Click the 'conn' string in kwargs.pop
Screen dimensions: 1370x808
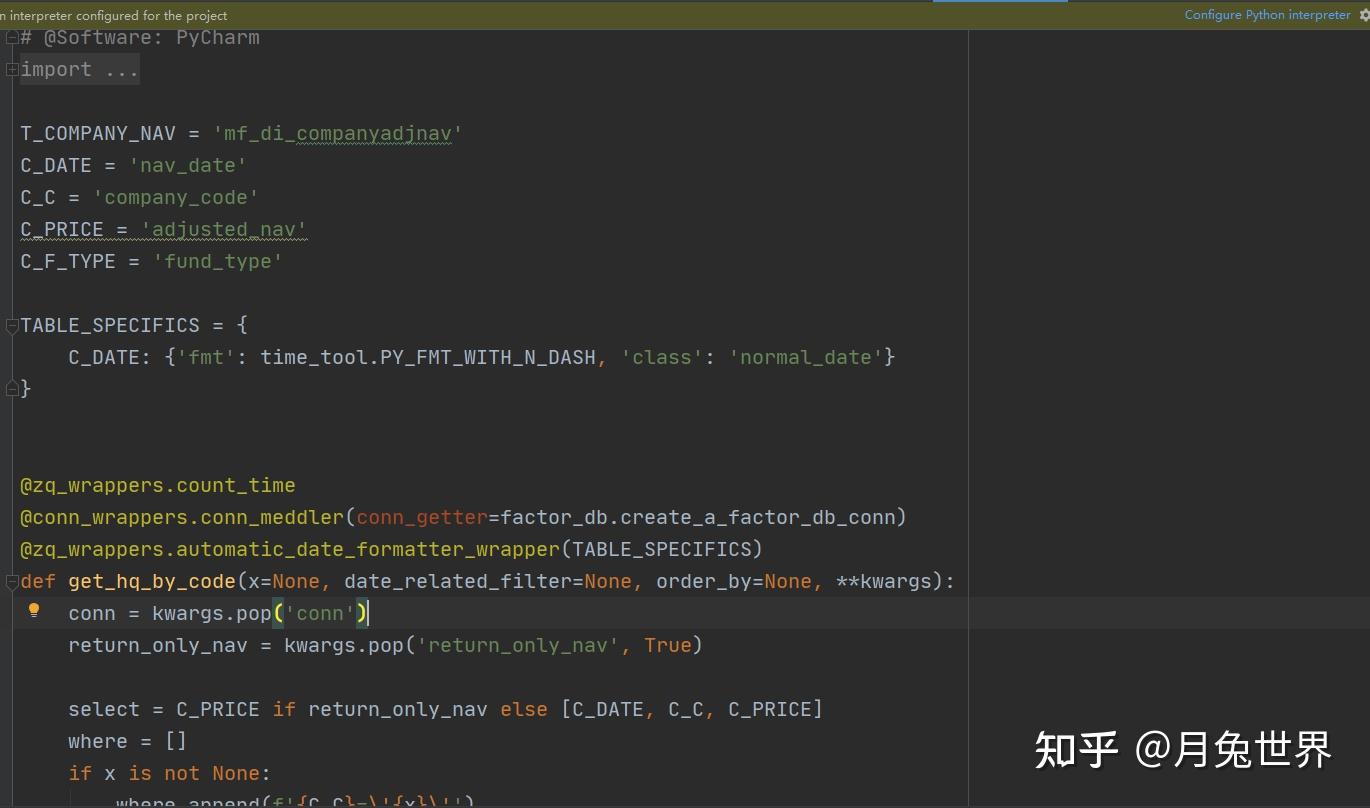coord(320,614)
